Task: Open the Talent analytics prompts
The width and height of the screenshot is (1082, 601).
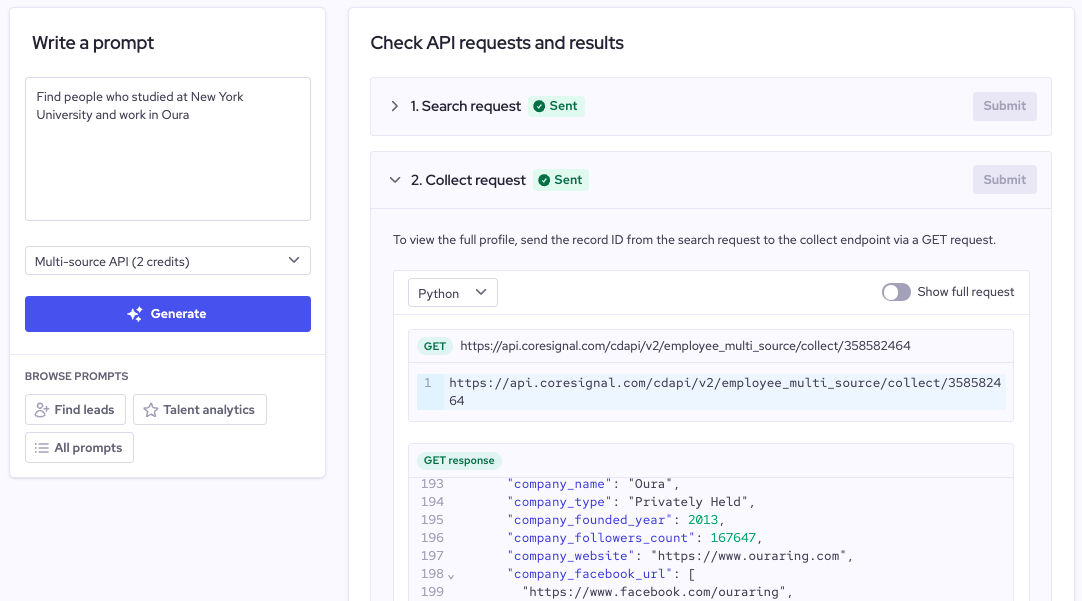Action: 199,410
